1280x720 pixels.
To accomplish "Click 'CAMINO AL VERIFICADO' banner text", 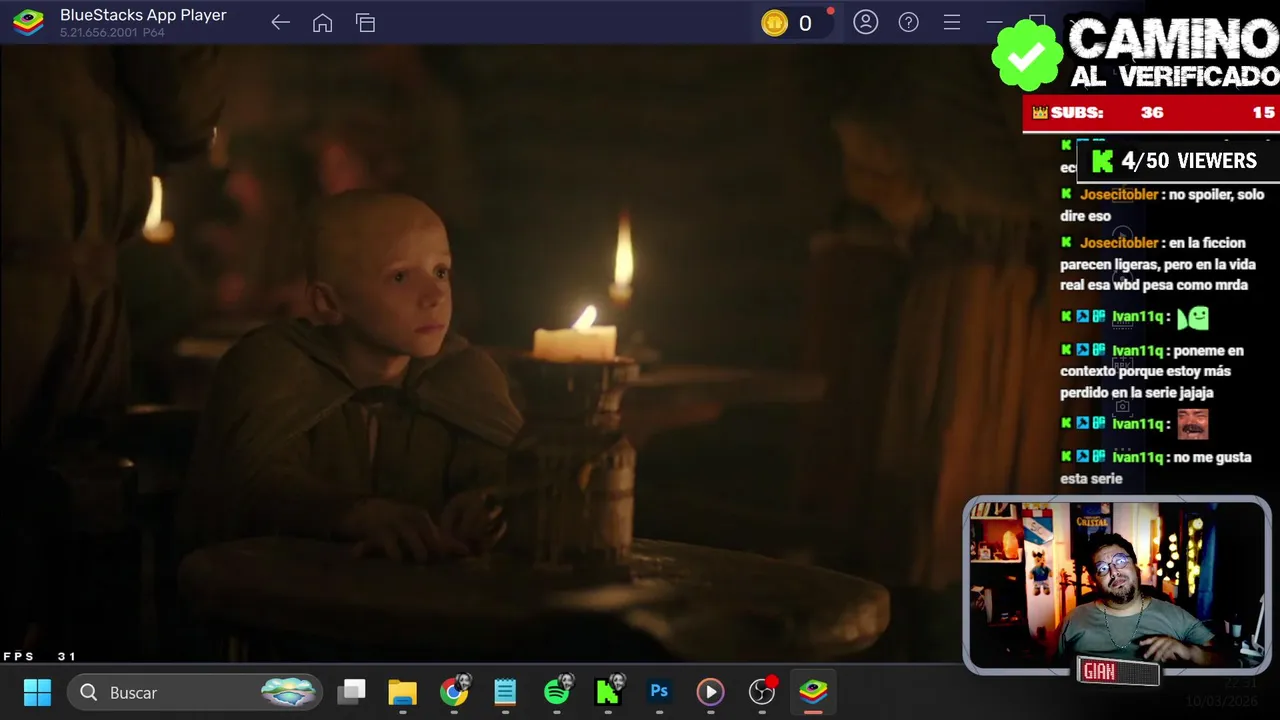I will (x=1174, y=53).
